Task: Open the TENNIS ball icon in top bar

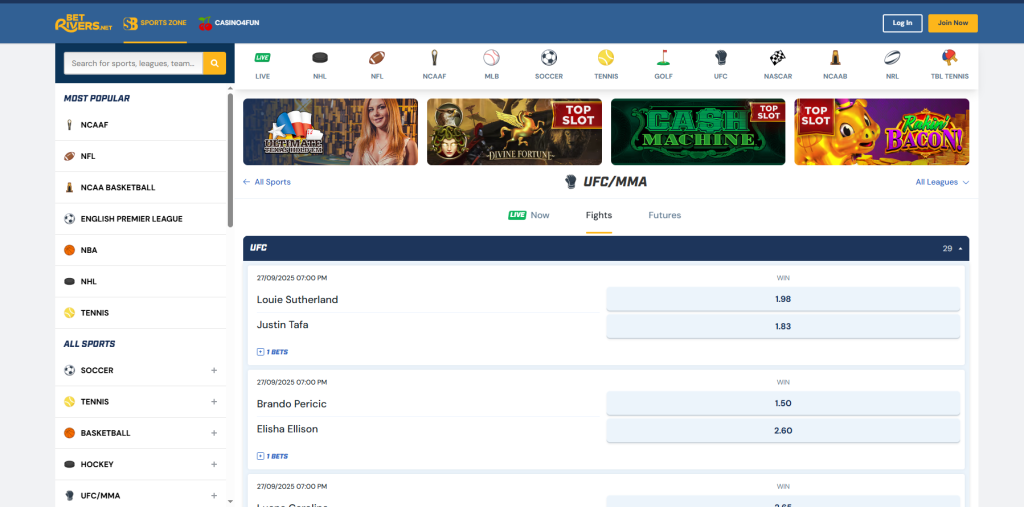Action: (606, 57)
